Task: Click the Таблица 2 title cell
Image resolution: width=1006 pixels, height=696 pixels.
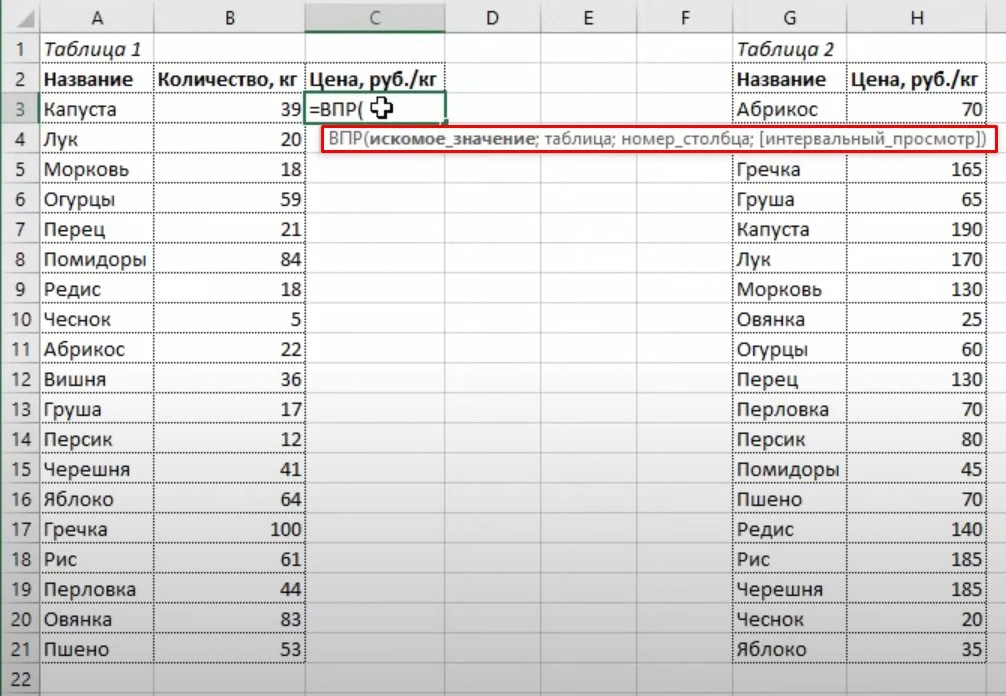Action: [x=789, y=49]
